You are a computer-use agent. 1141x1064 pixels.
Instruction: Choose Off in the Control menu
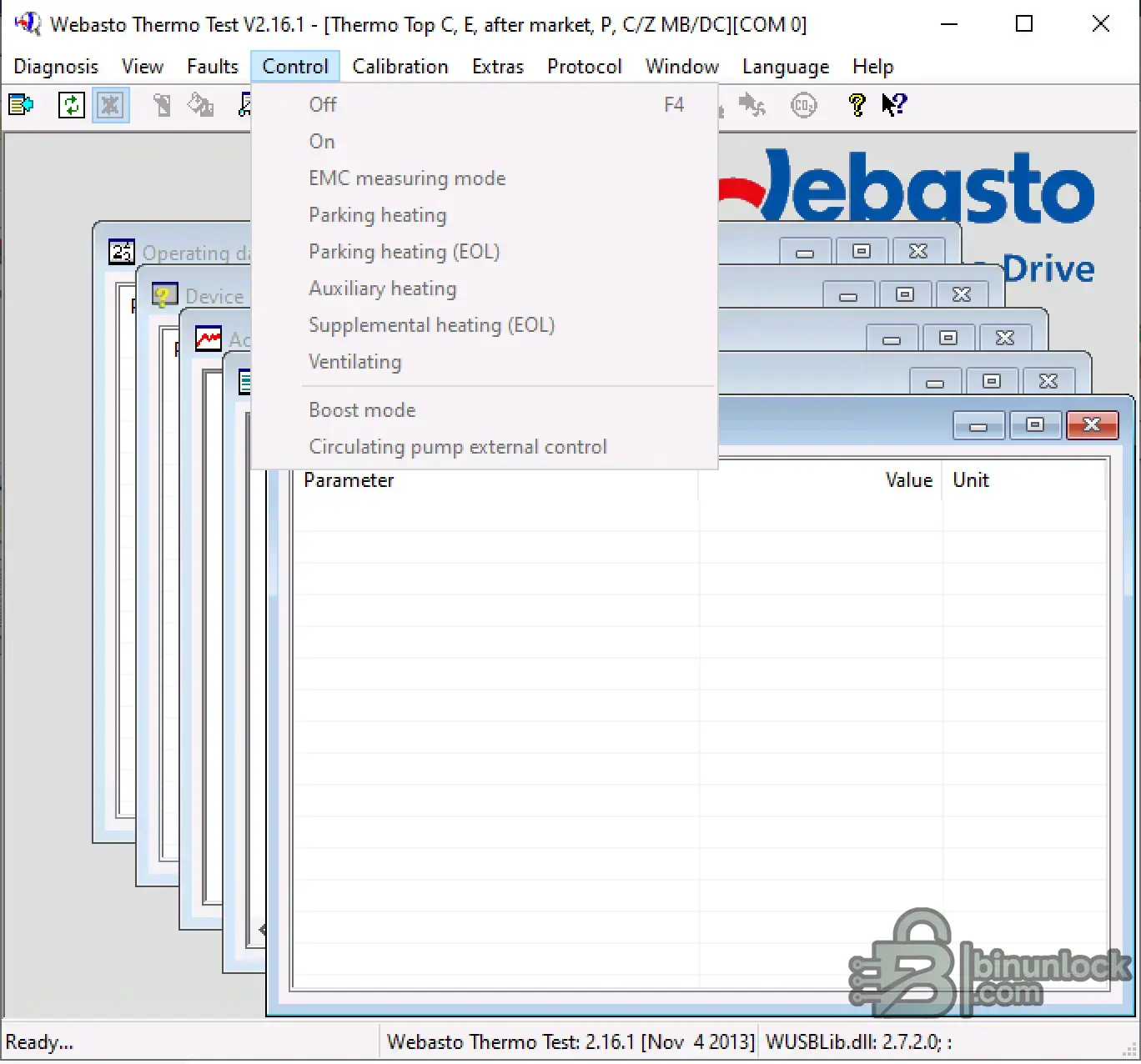tap(485, 105)
